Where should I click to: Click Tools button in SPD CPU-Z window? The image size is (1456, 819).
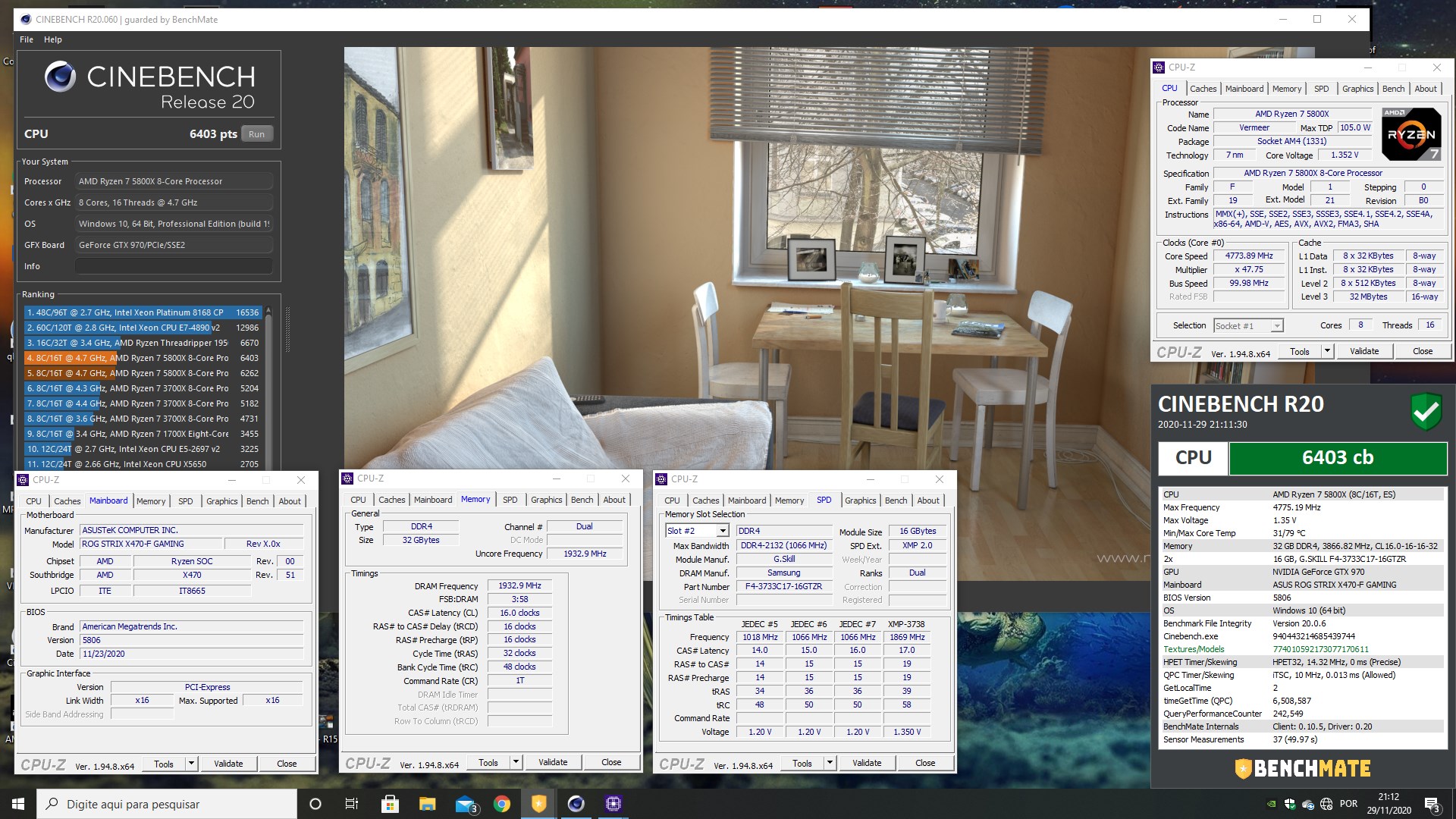(802, 763)
